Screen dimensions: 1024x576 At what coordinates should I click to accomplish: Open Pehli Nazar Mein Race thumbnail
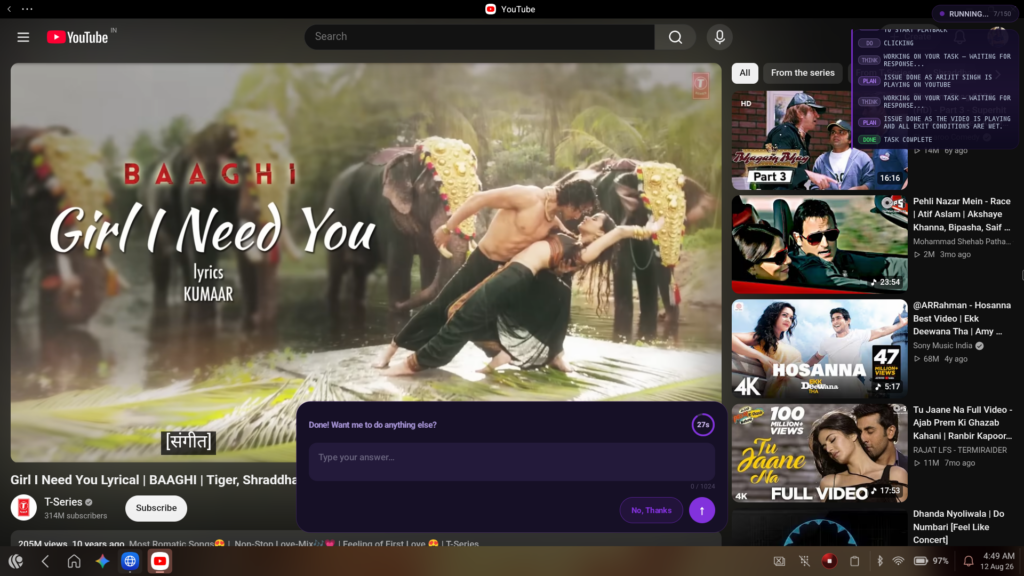[820, 244]
